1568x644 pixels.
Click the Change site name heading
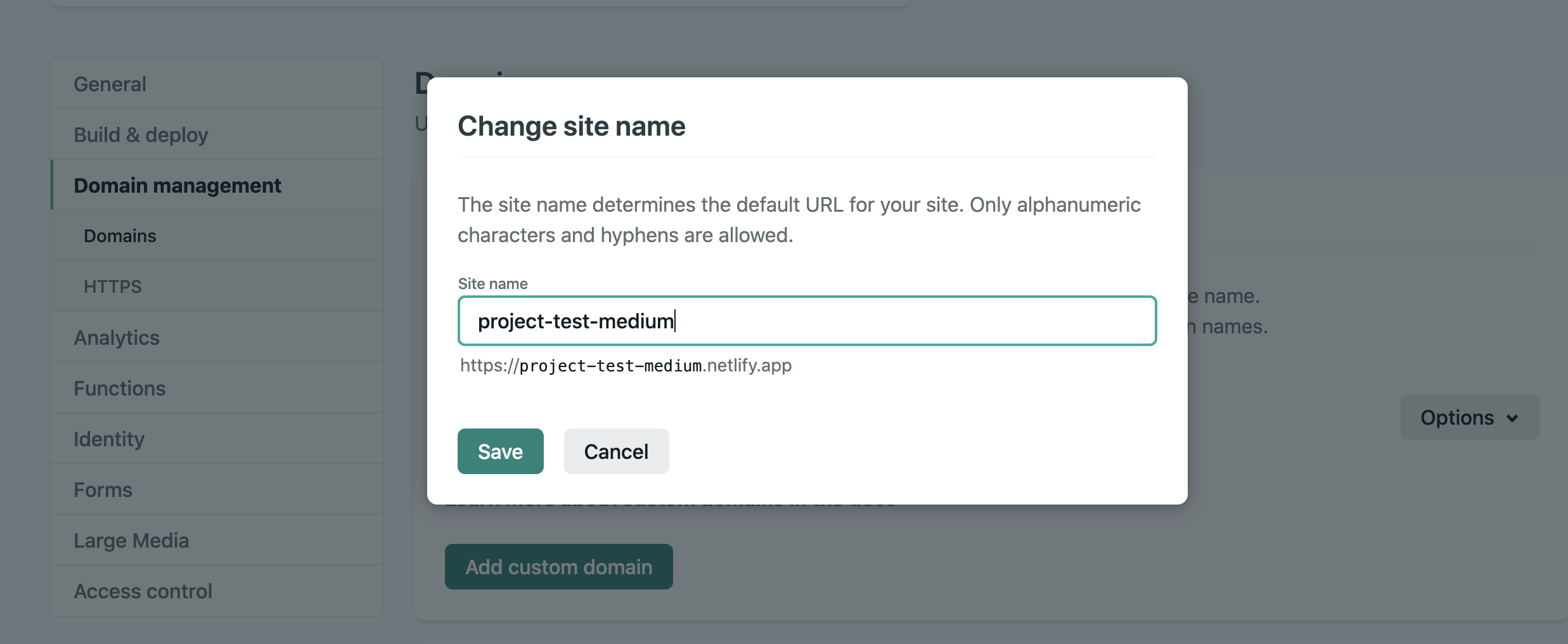571,126
